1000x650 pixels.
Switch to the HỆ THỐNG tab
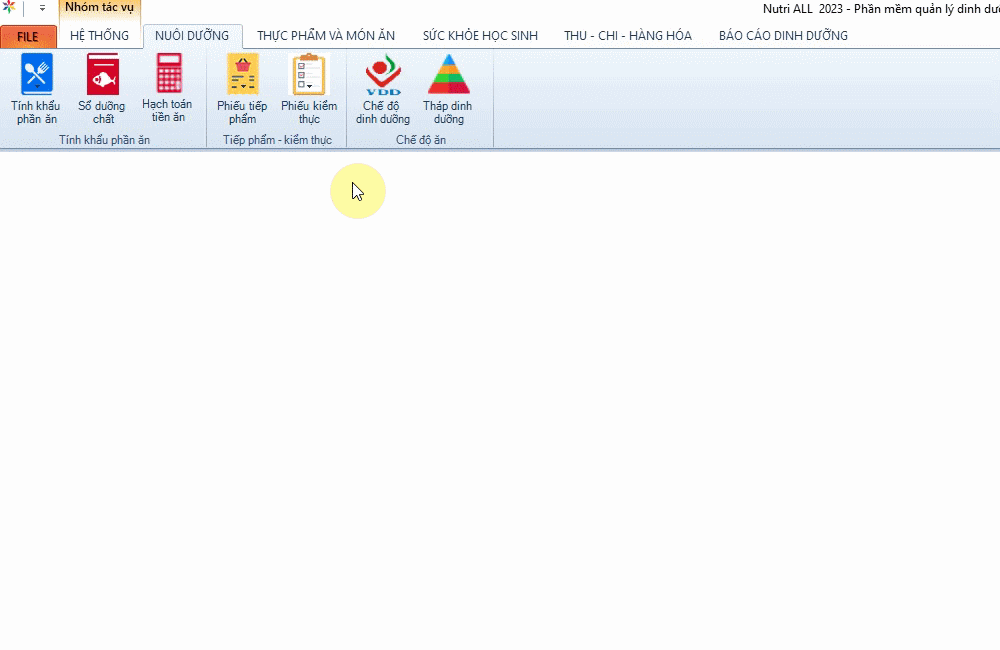(x=99, y=36)
